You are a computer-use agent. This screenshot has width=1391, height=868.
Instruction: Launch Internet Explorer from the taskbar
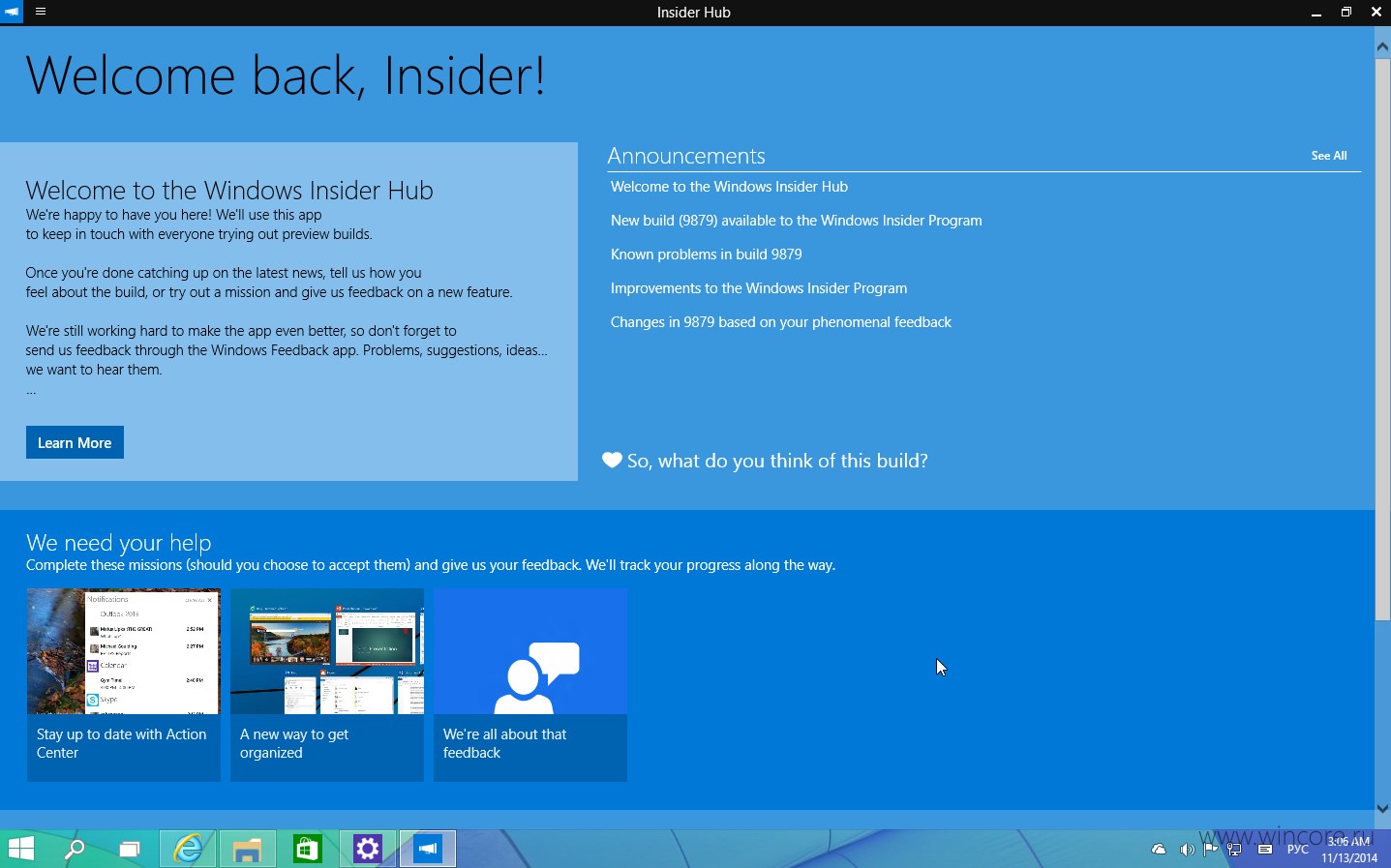pyautogui.click(x=188, y=850)
